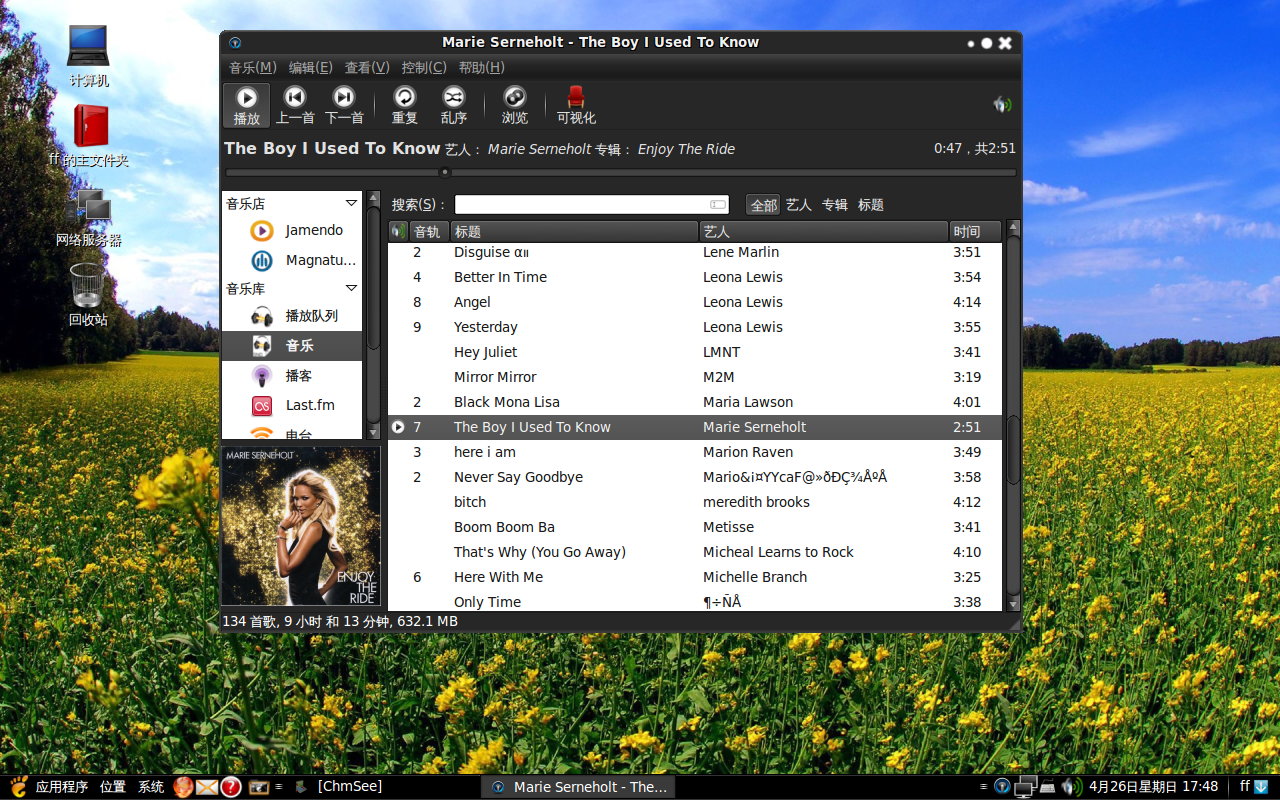Open the Podcasts (播客) source
The width and height of the screenshot is (1280, 800).
(x=292, y=375)
